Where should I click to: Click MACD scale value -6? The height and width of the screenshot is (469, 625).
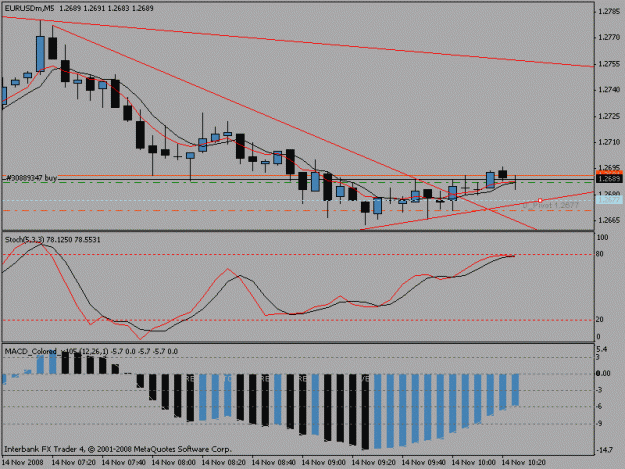coord(599,406)
